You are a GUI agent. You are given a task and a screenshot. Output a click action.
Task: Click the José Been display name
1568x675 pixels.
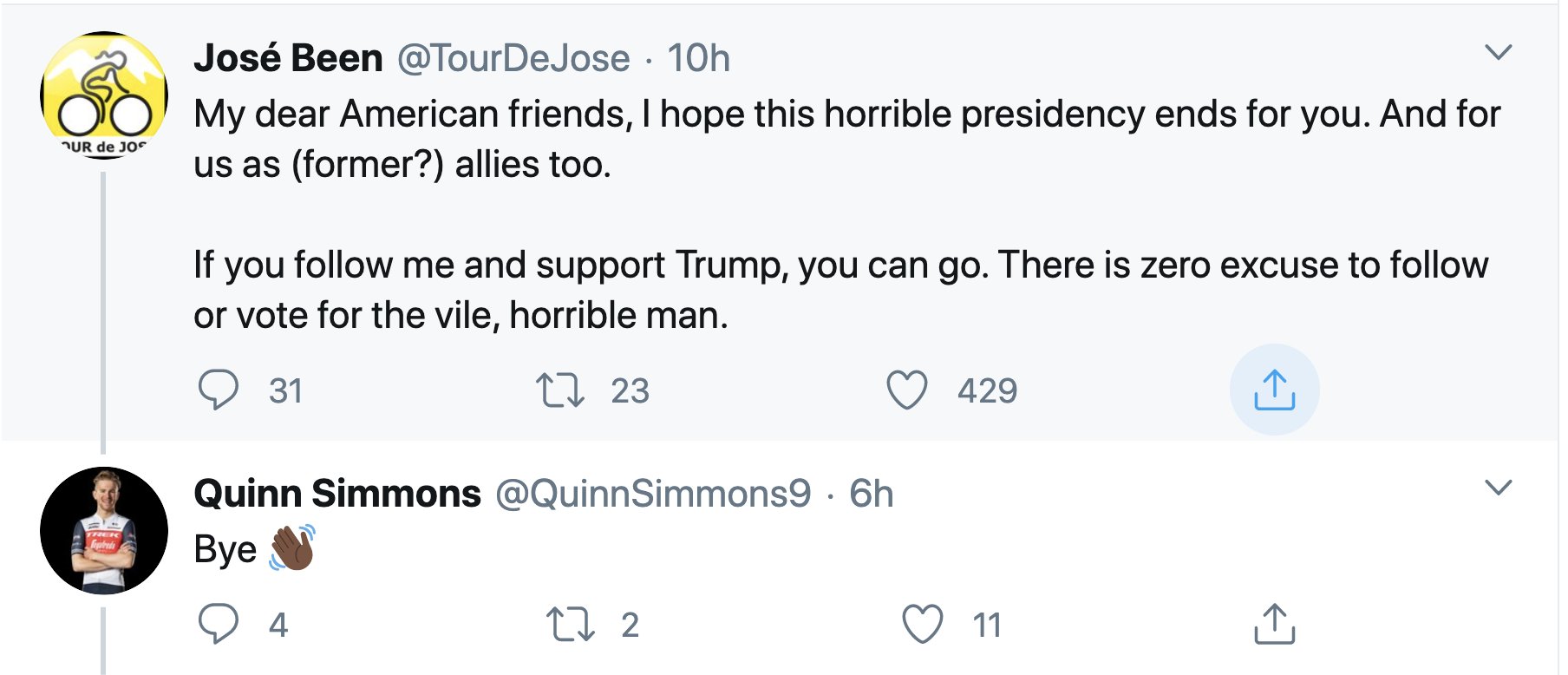(x=288, y=58)
